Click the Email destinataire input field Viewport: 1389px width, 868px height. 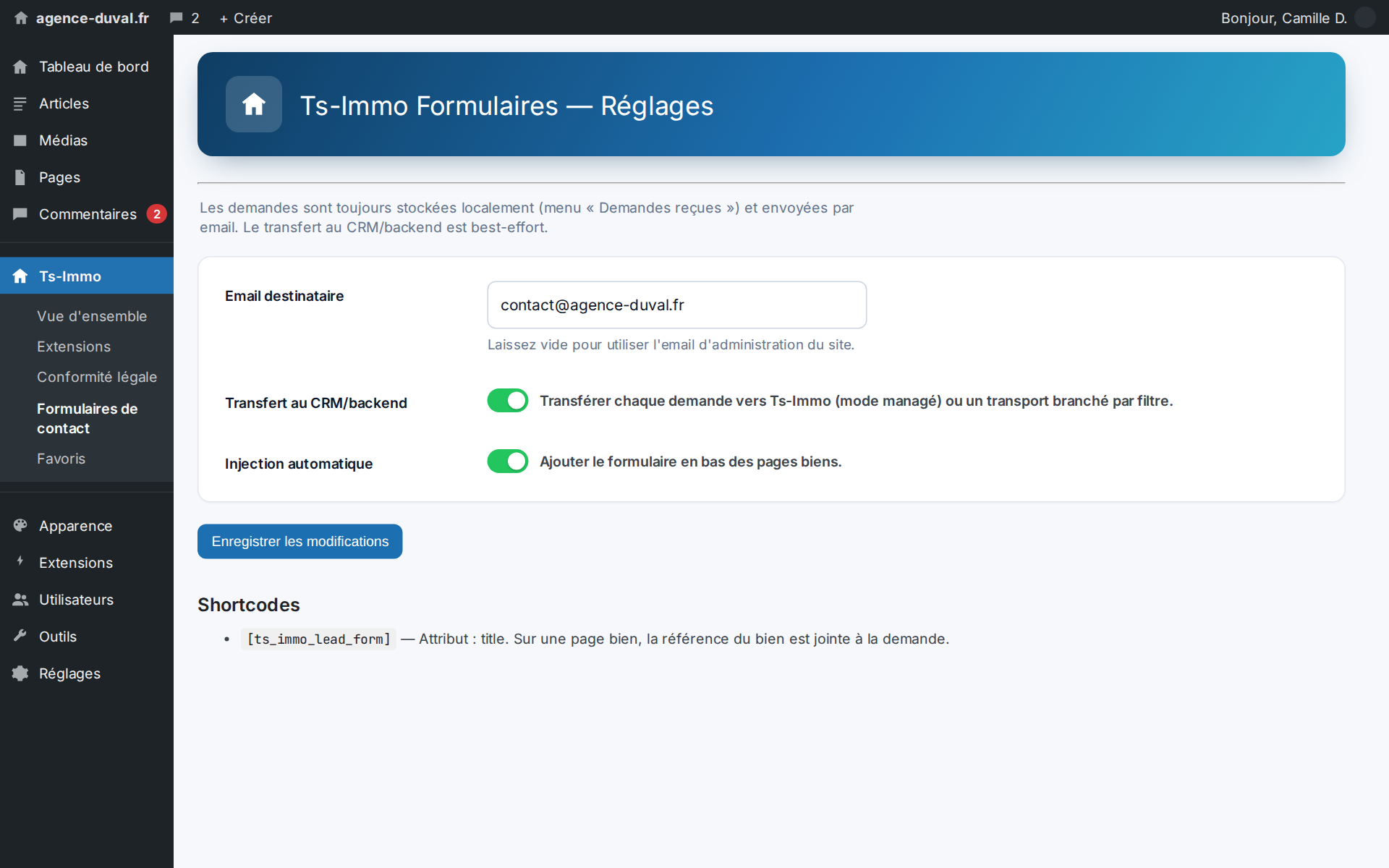click(x=677, y=305)
